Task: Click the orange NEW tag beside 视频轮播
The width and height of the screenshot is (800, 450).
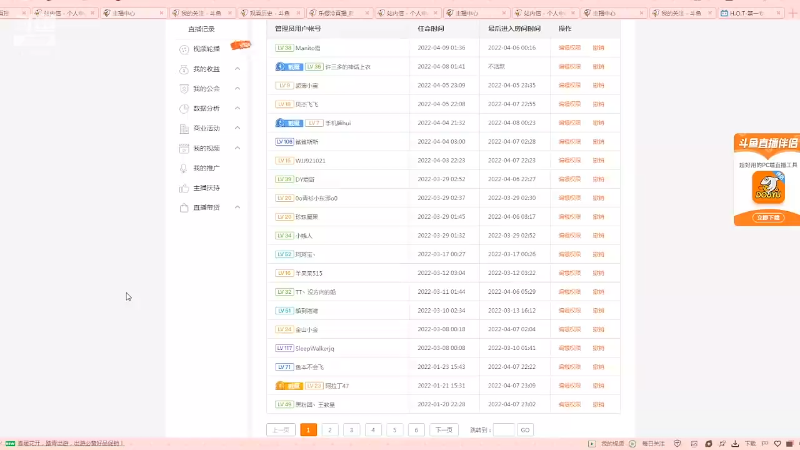Action: tap(241, 45)
